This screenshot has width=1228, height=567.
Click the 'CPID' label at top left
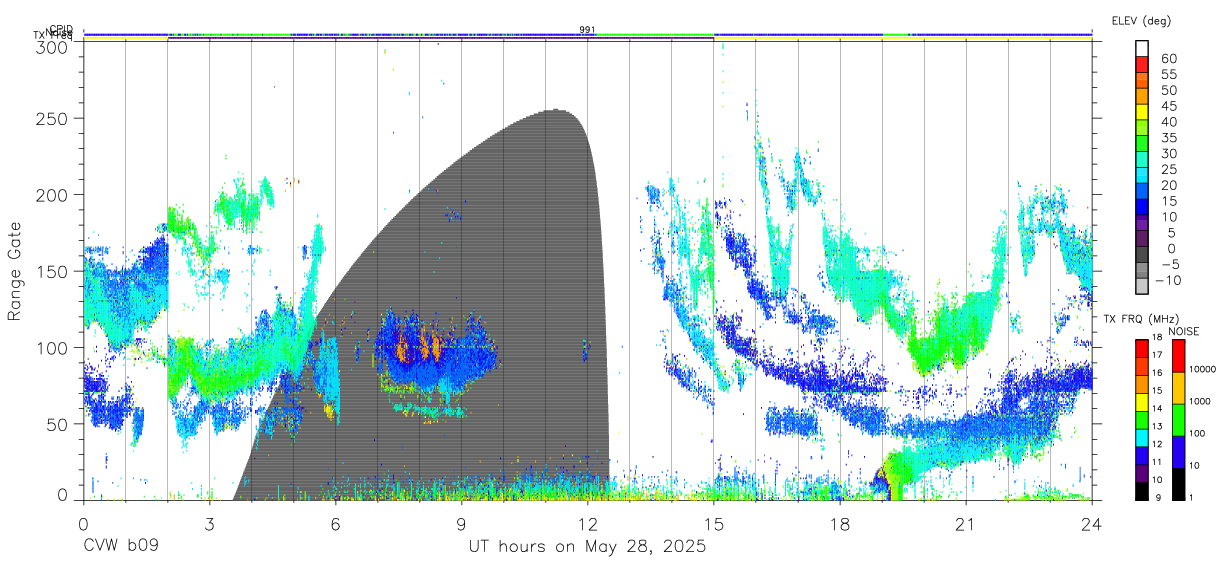60,30
